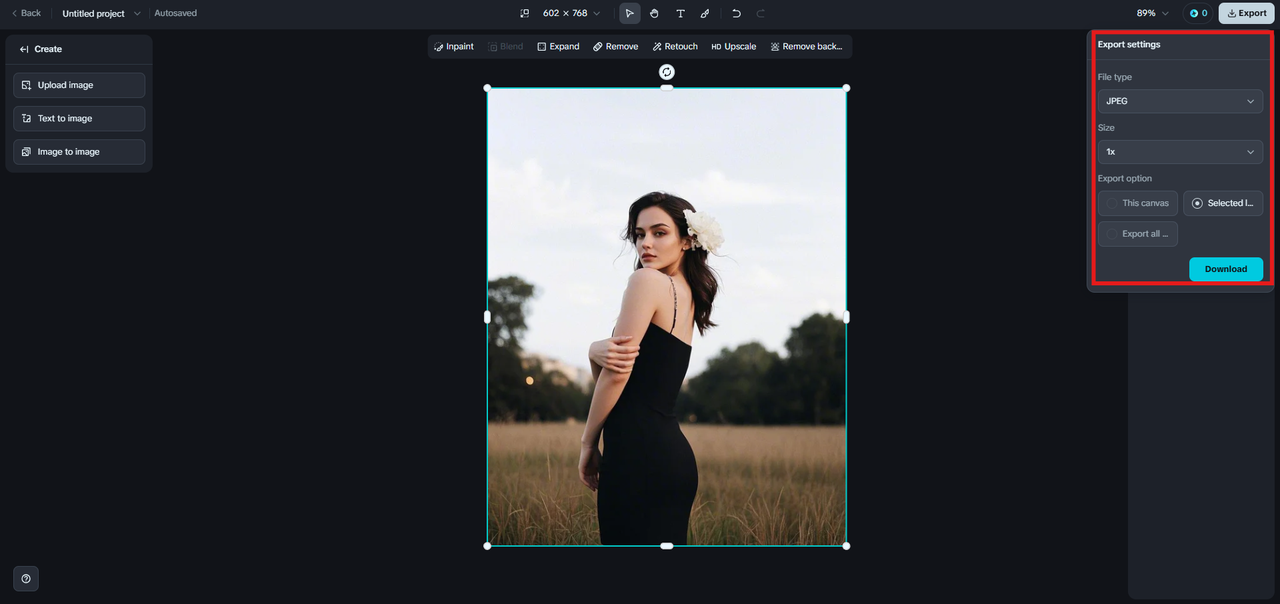Choose the Remove eraser tool
The height and width of the screenshot is (604, 1280).
615,46
